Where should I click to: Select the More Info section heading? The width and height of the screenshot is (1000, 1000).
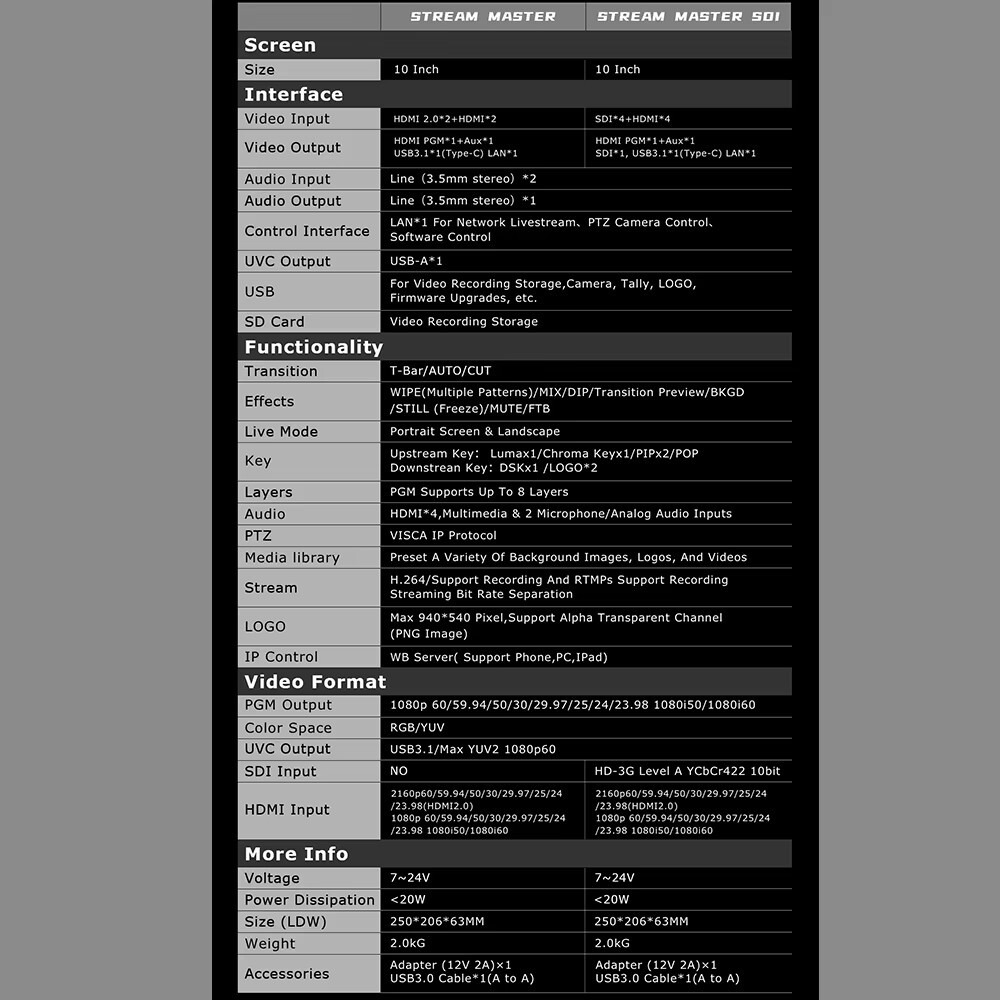point(296,854)
